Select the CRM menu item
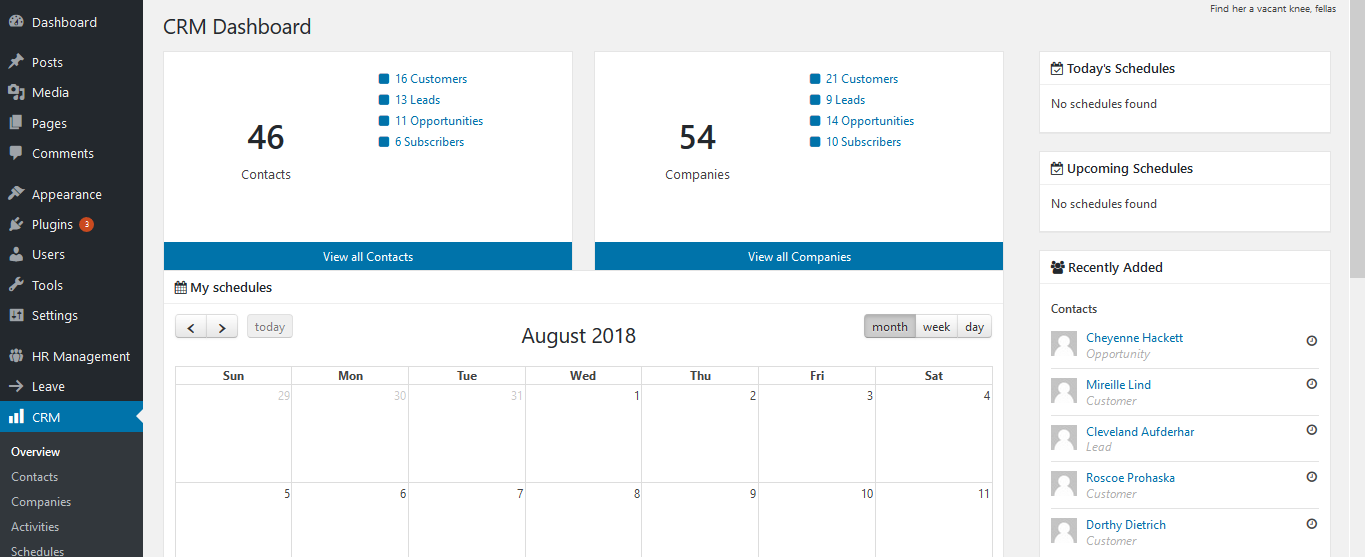The width and height of the screenshot is (1365, 557). 71,417
